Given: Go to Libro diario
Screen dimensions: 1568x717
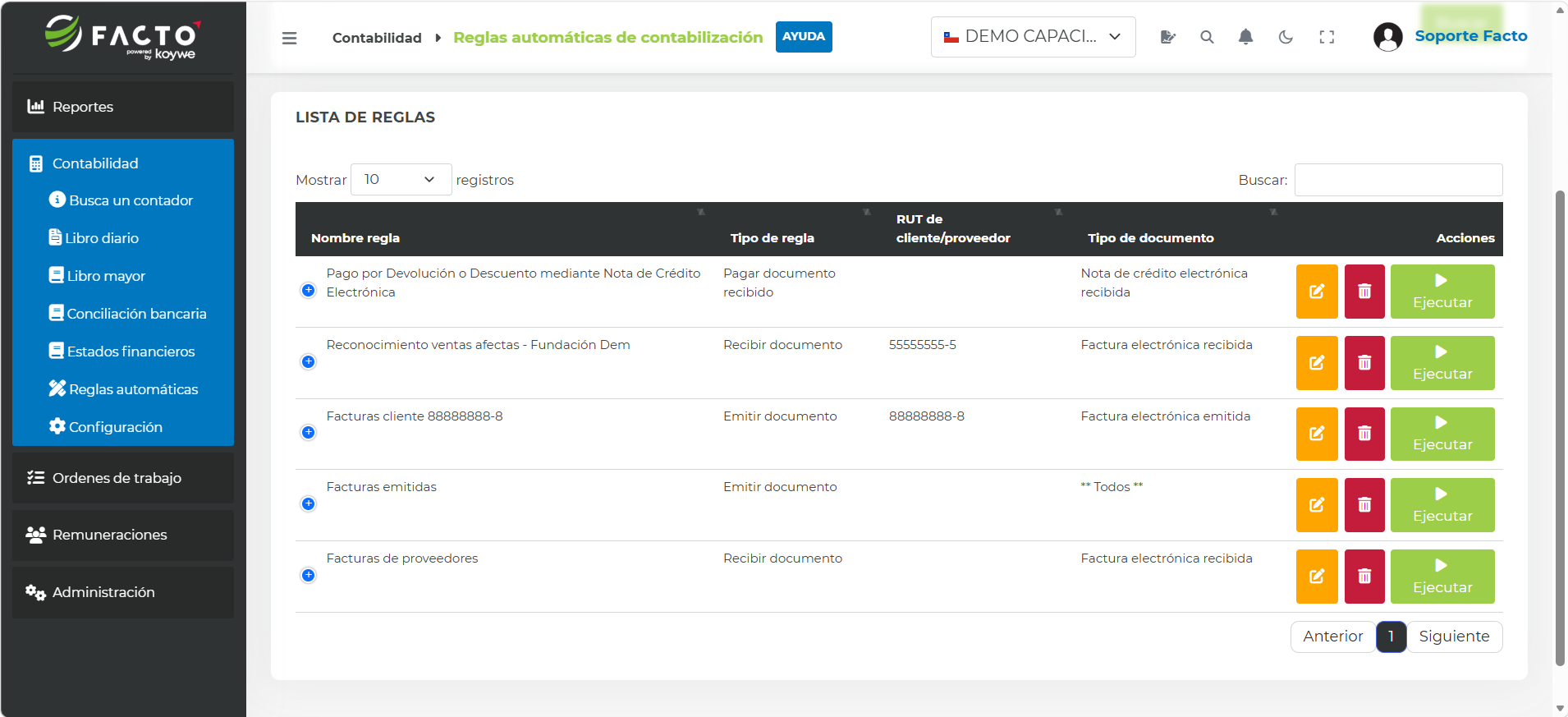Looking at the screenshot, I should 94,238.
